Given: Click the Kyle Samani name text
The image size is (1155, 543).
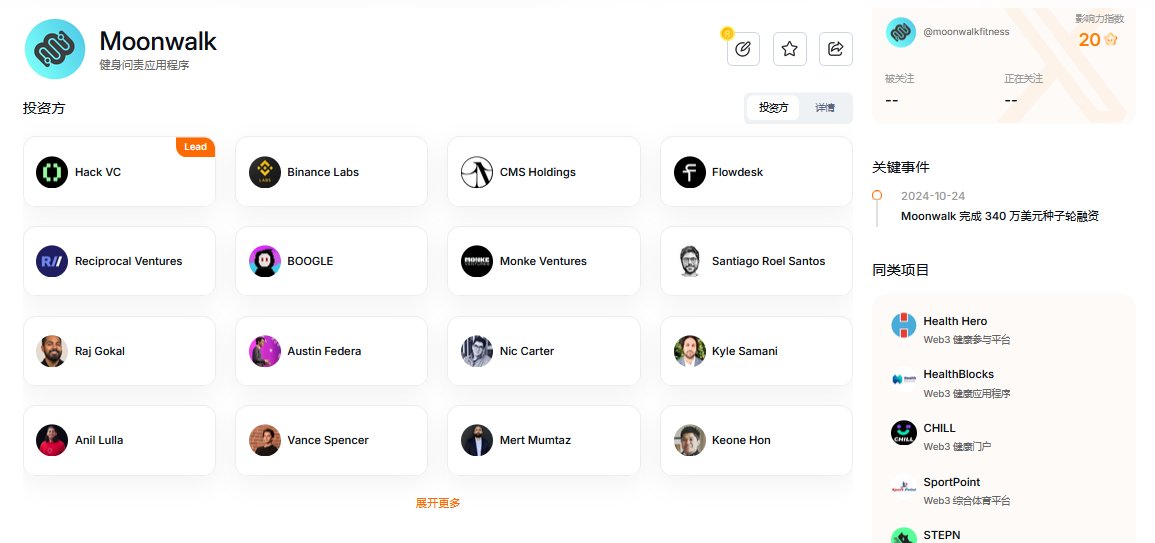Looking at the screenshot, I should point(745,351).
